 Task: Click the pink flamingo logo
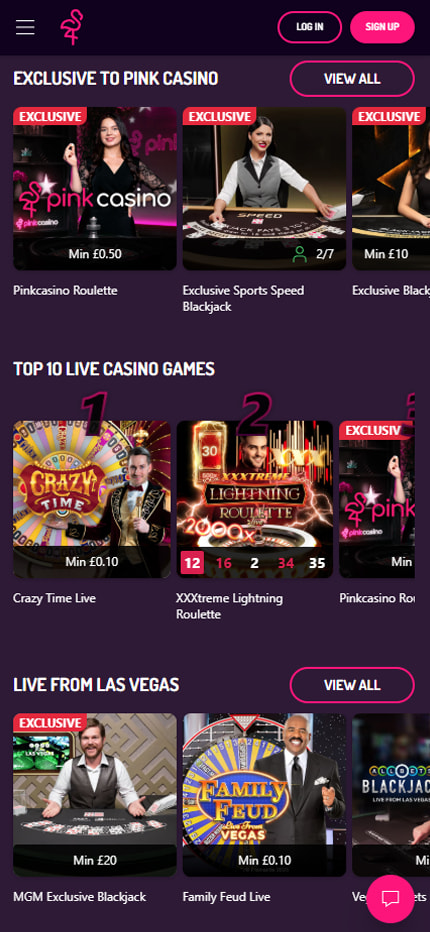coord(71,27)
